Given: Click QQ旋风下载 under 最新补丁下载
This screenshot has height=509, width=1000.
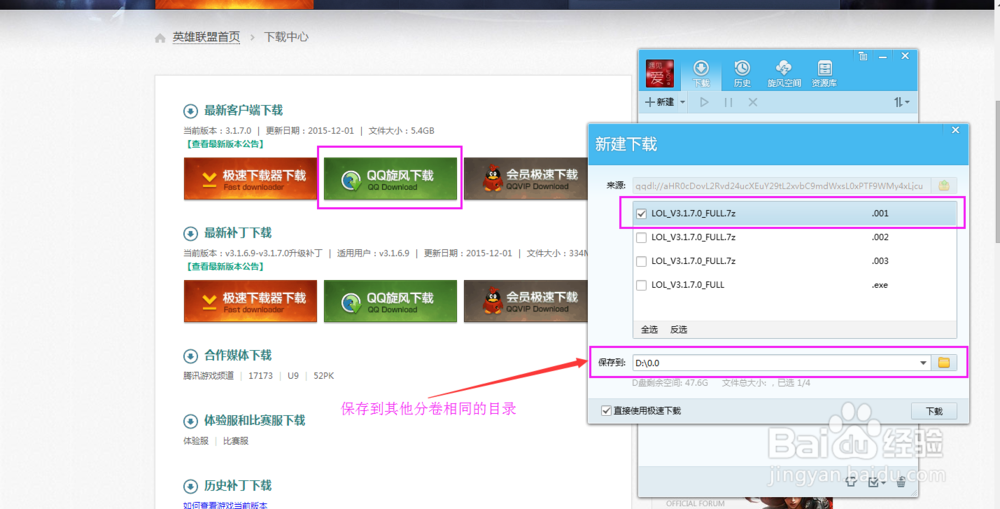Looking at the screenshot, I should pyautogui.click(x=390, y=301).
